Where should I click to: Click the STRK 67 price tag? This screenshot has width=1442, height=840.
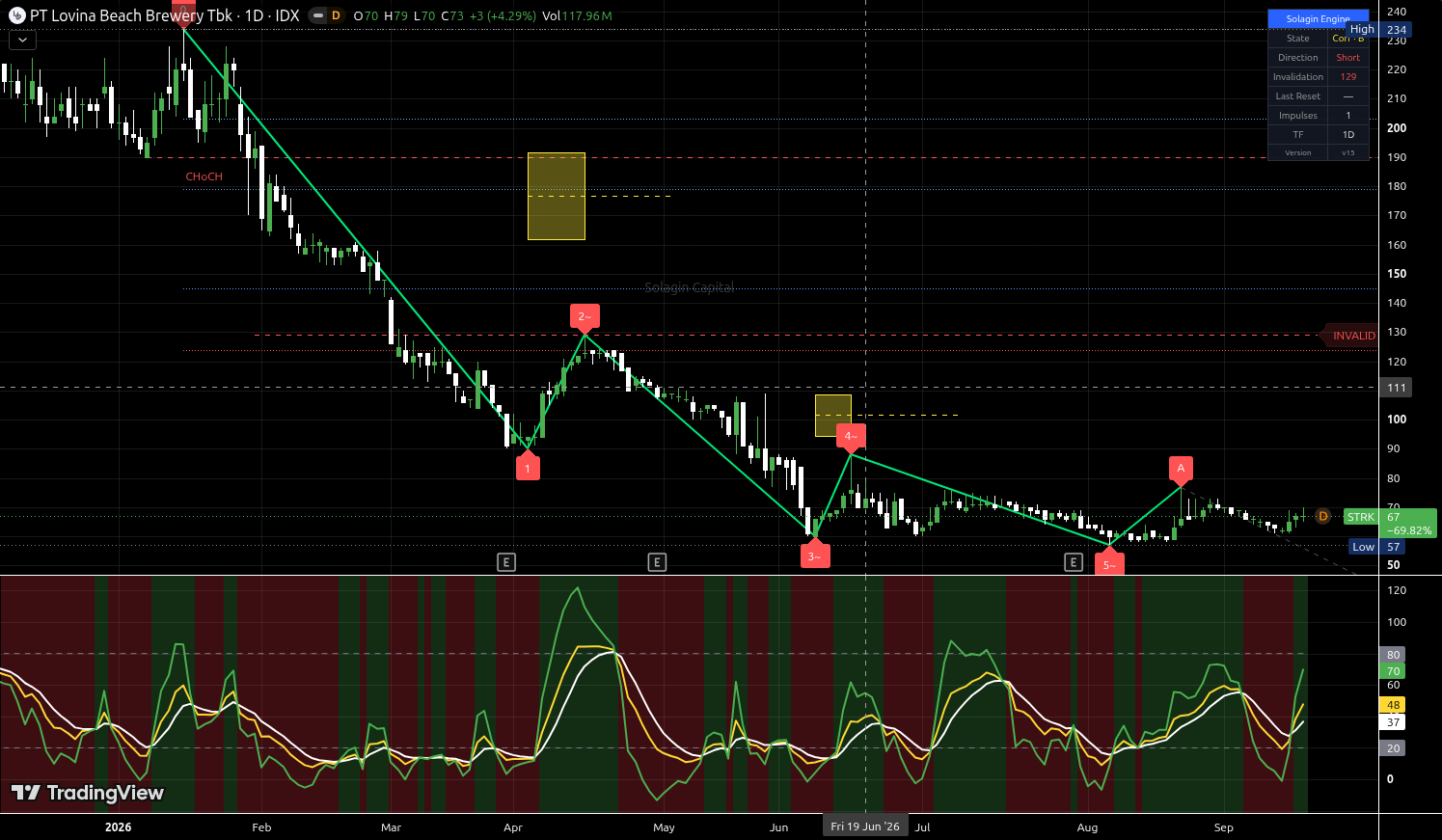click(1390, 524)
